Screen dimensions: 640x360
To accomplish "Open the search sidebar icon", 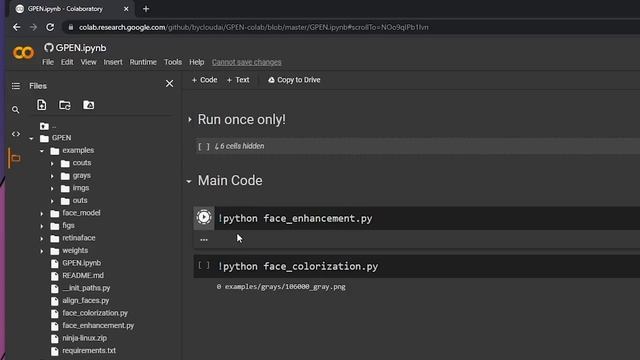I will click(x=16, y=110).
